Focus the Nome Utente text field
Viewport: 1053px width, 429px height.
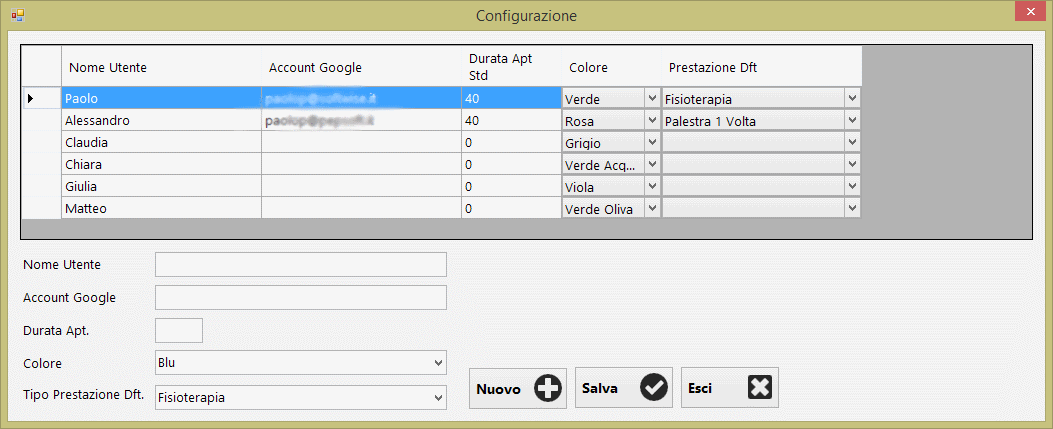tap(300, 264)
